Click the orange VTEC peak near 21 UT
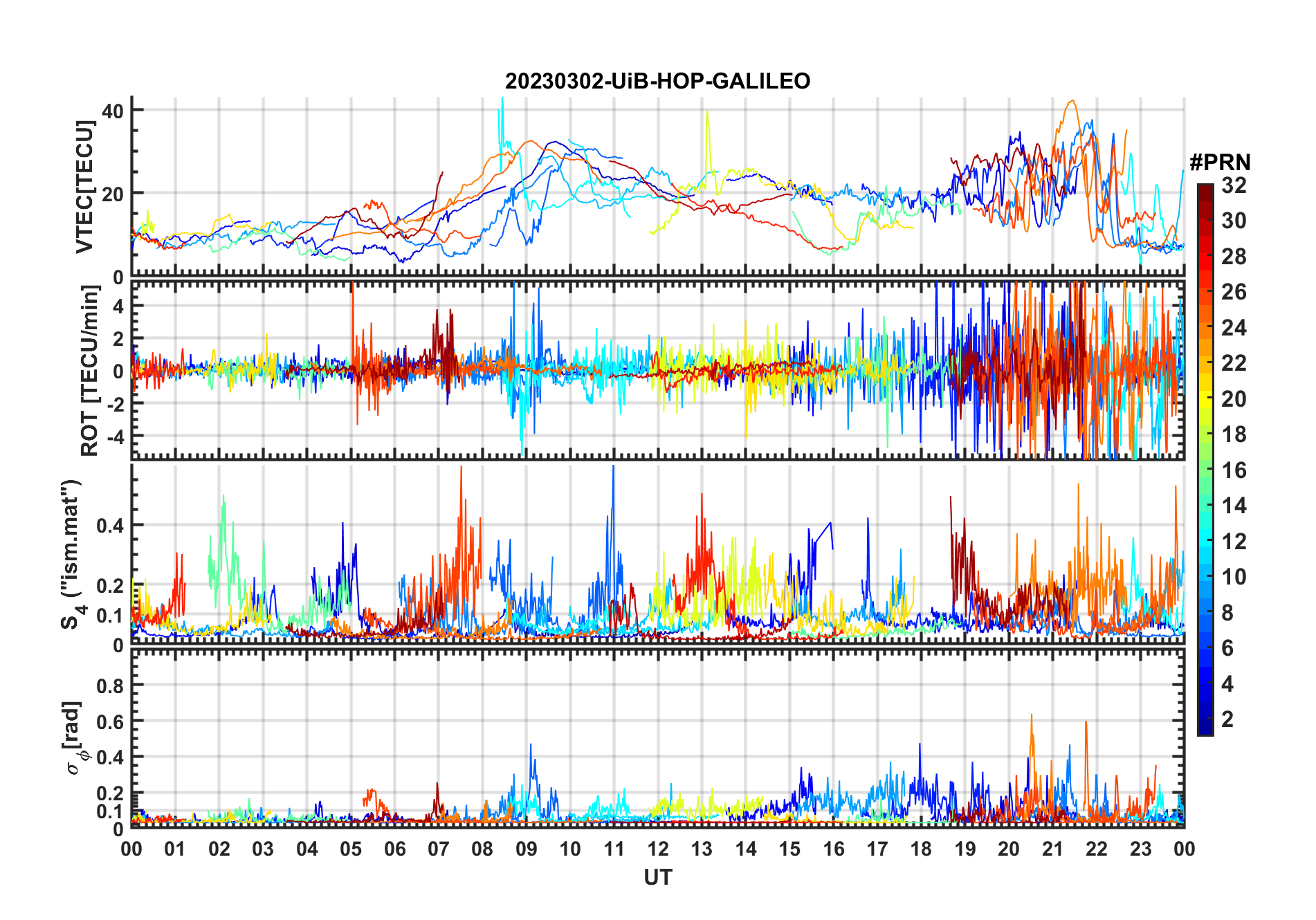Viewport: 1316px width, 920px height. pos(1071,102)
